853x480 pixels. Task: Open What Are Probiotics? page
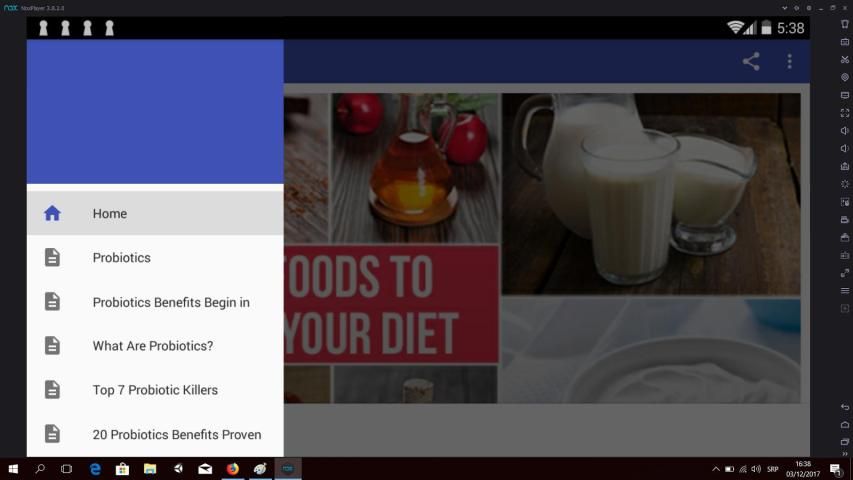click(x=152, y=346)
